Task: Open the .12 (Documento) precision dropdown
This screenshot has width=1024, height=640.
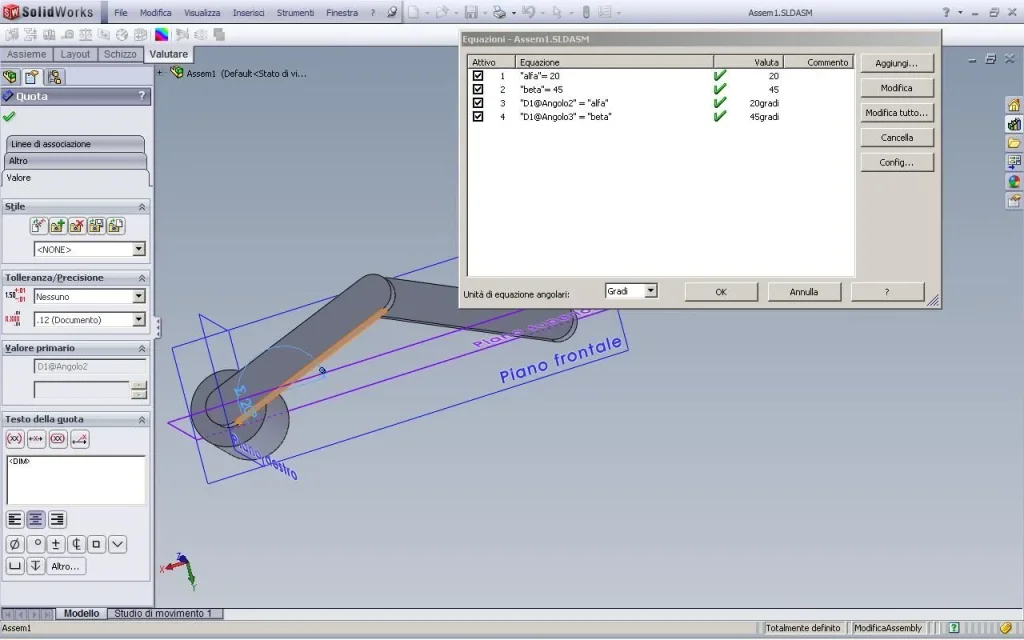Action: tap(138, 319)
